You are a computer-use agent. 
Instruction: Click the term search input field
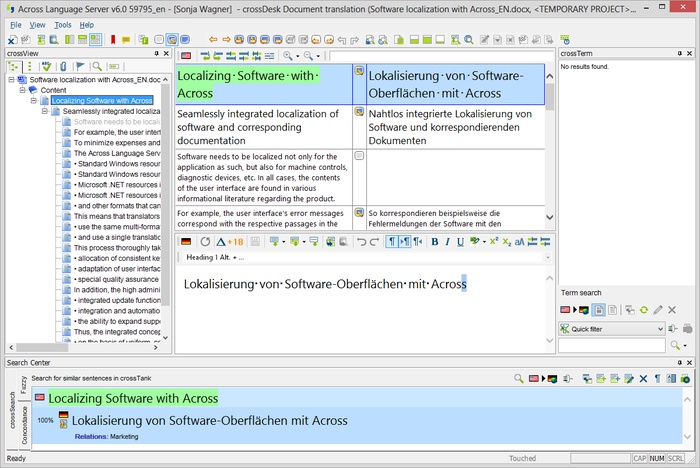[612, 345]
